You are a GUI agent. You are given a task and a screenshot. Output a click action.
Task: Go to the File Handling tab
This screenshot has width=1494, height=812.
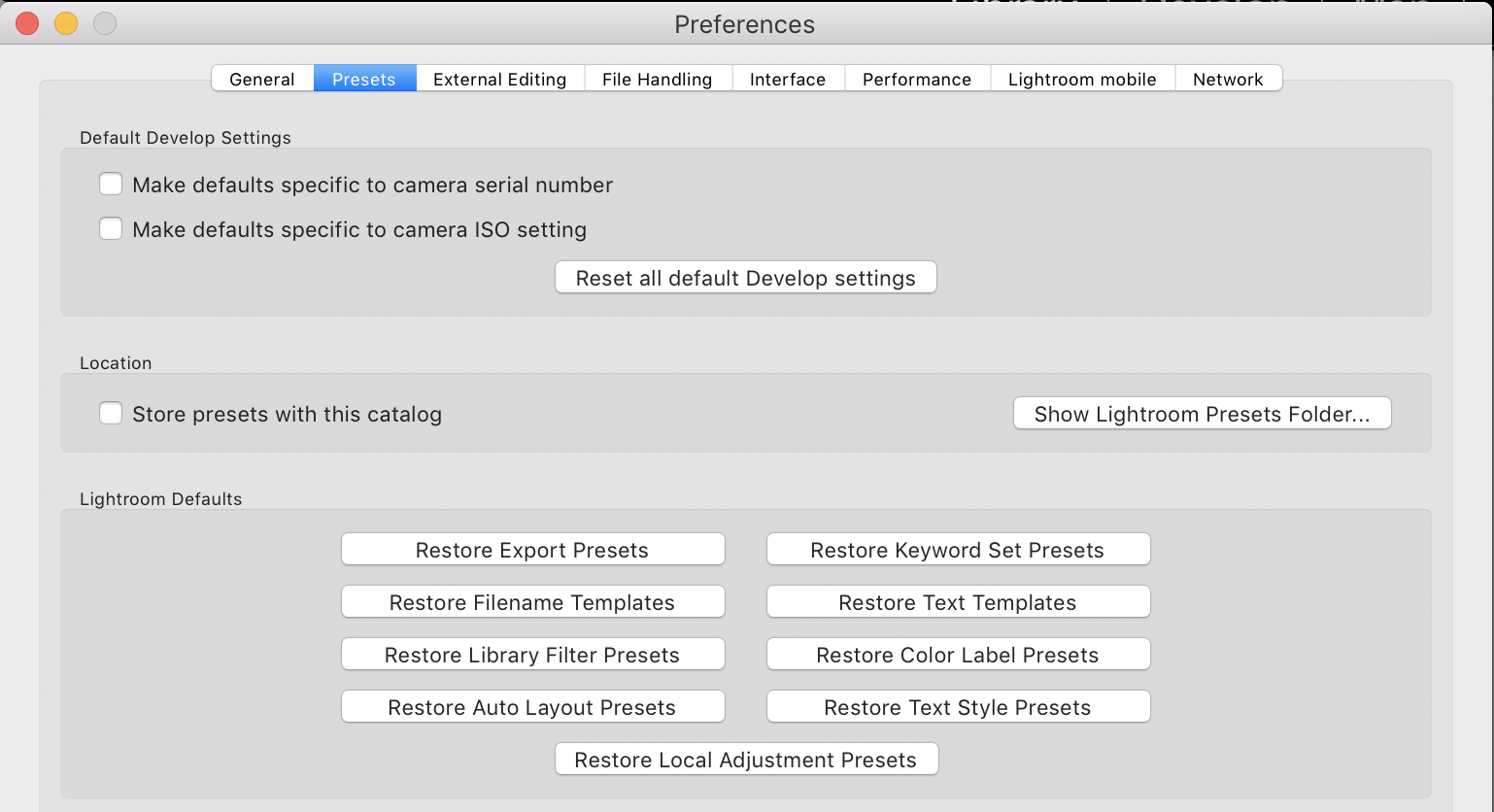pyautogui.click(x=658, y=79)
